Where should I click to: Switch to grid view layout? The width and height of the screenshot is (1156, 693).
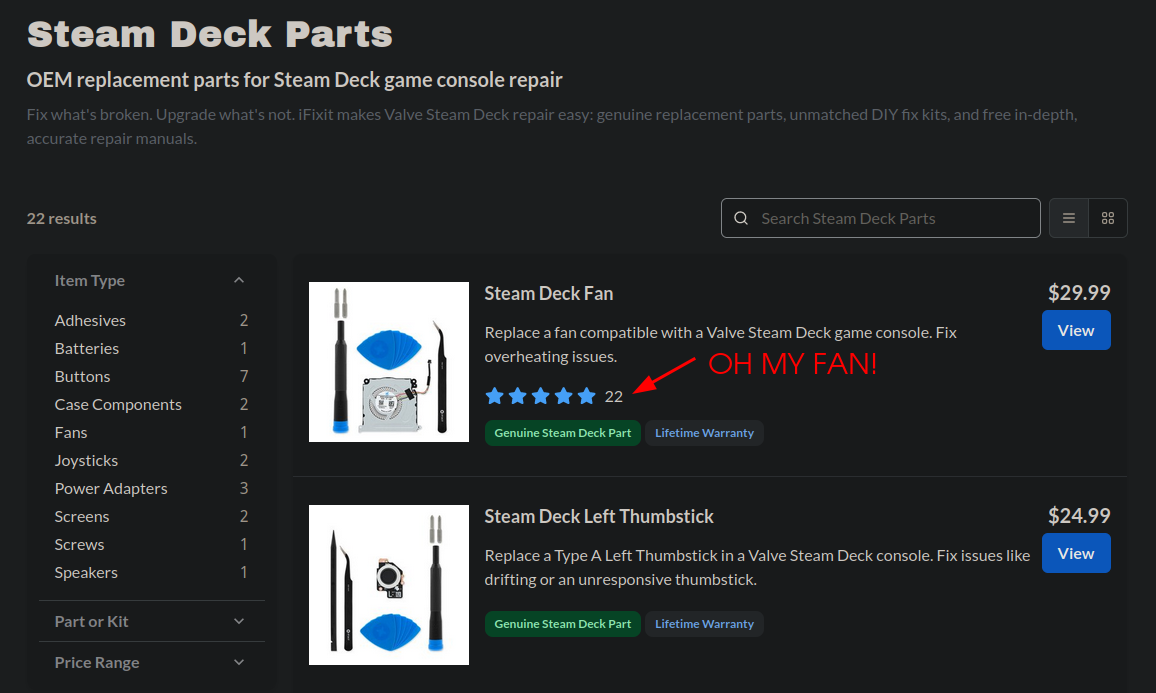point(1108,218)
